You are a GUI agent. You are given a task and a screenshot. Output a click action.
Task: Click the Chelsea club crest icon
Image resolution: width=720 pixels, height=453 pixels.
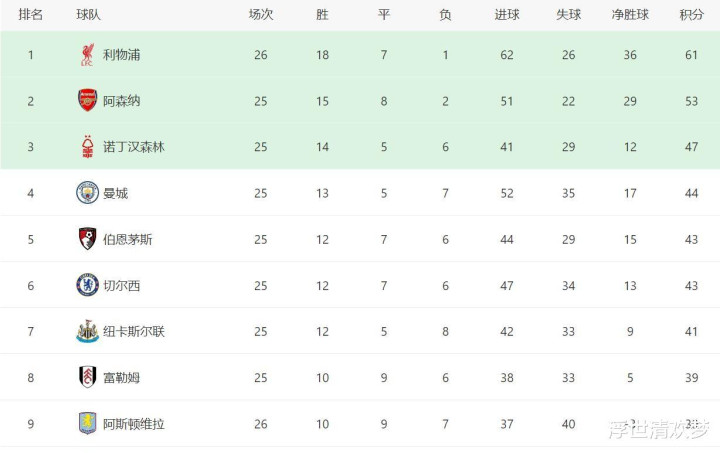[x=87, y=285]
